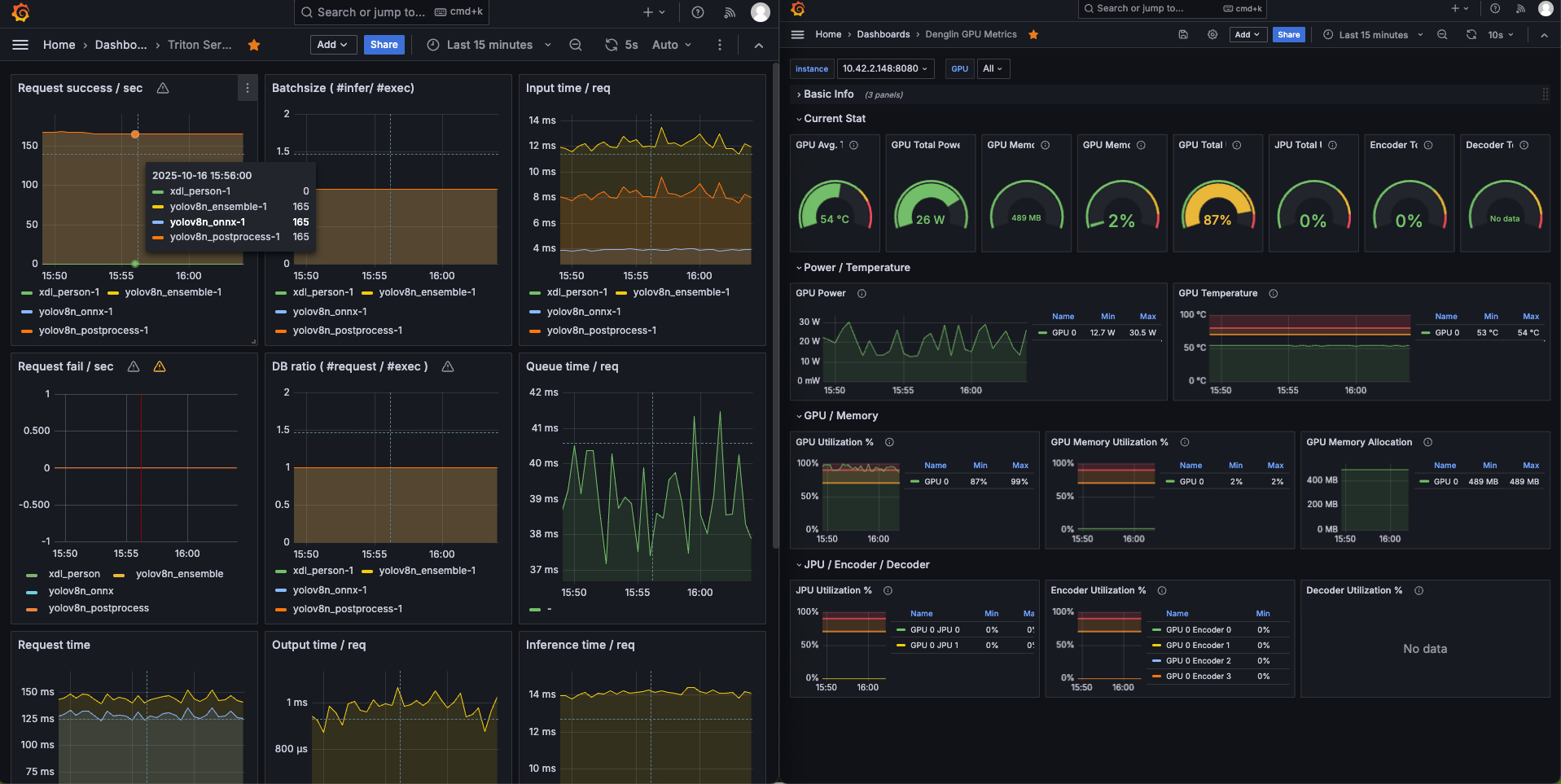Click the star icon beside Denglin GPU Metrics

pos(1033,34)
